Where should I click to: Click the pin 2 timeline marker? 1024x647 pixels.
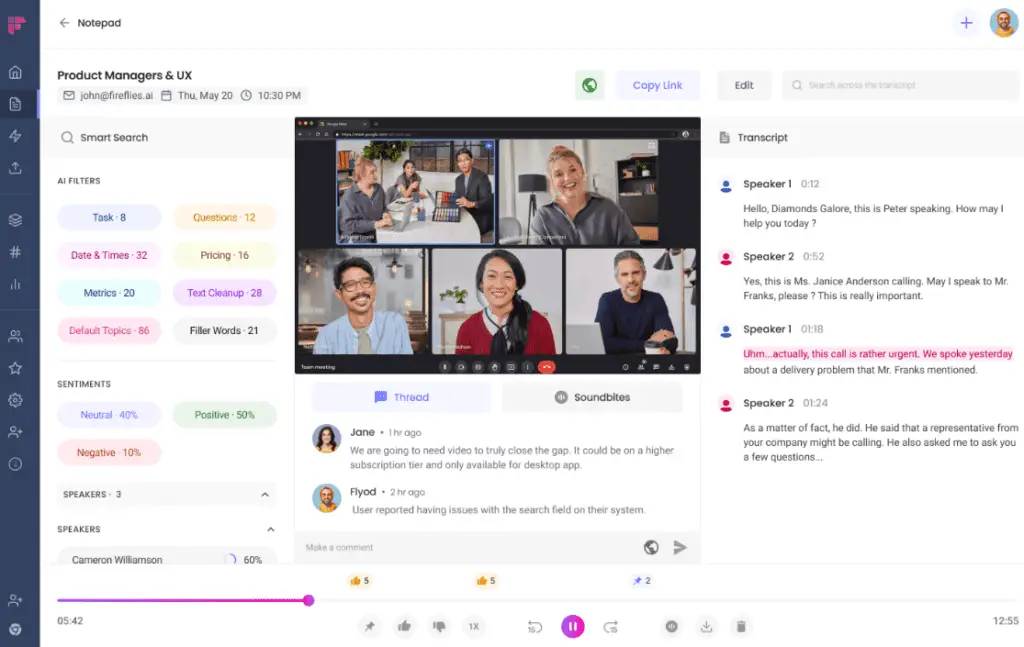[x=642, y=580]
